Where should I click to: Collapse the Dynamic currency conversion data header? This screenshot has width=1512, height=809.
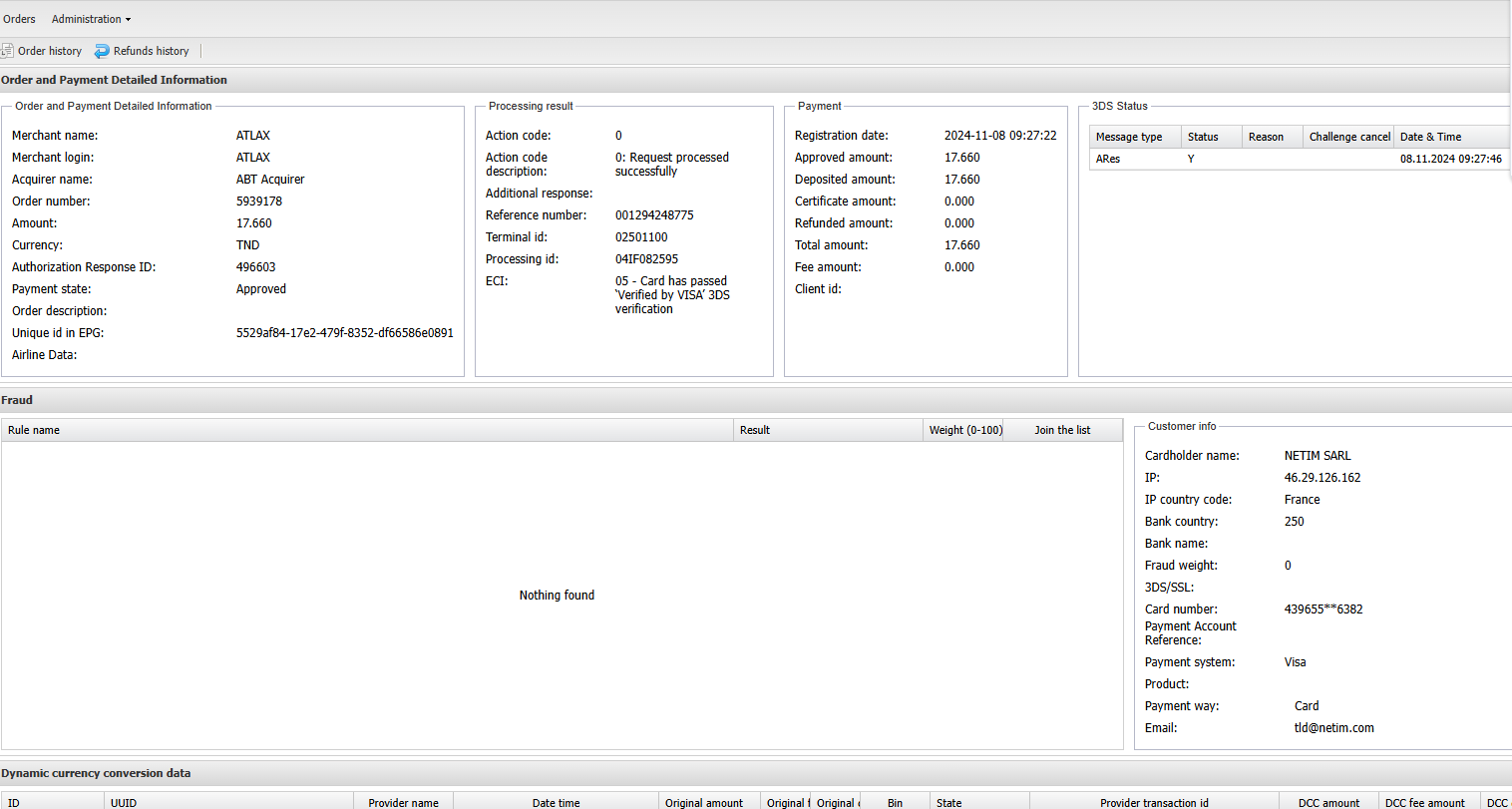click(x=96, y=773)
